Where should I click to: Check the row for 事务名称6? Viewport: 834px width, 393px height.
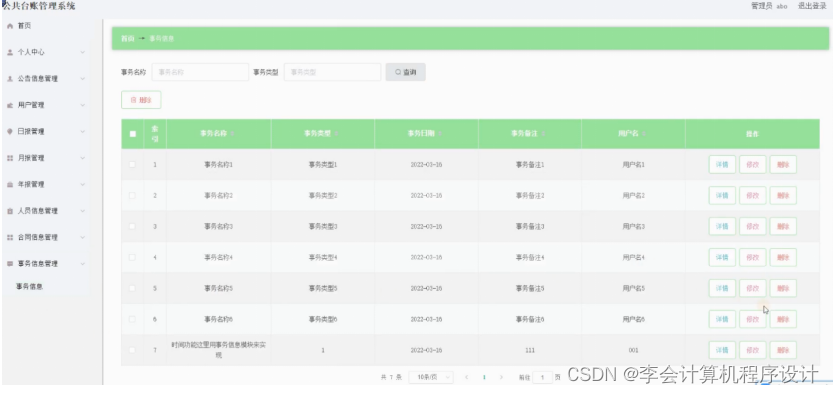132,319
